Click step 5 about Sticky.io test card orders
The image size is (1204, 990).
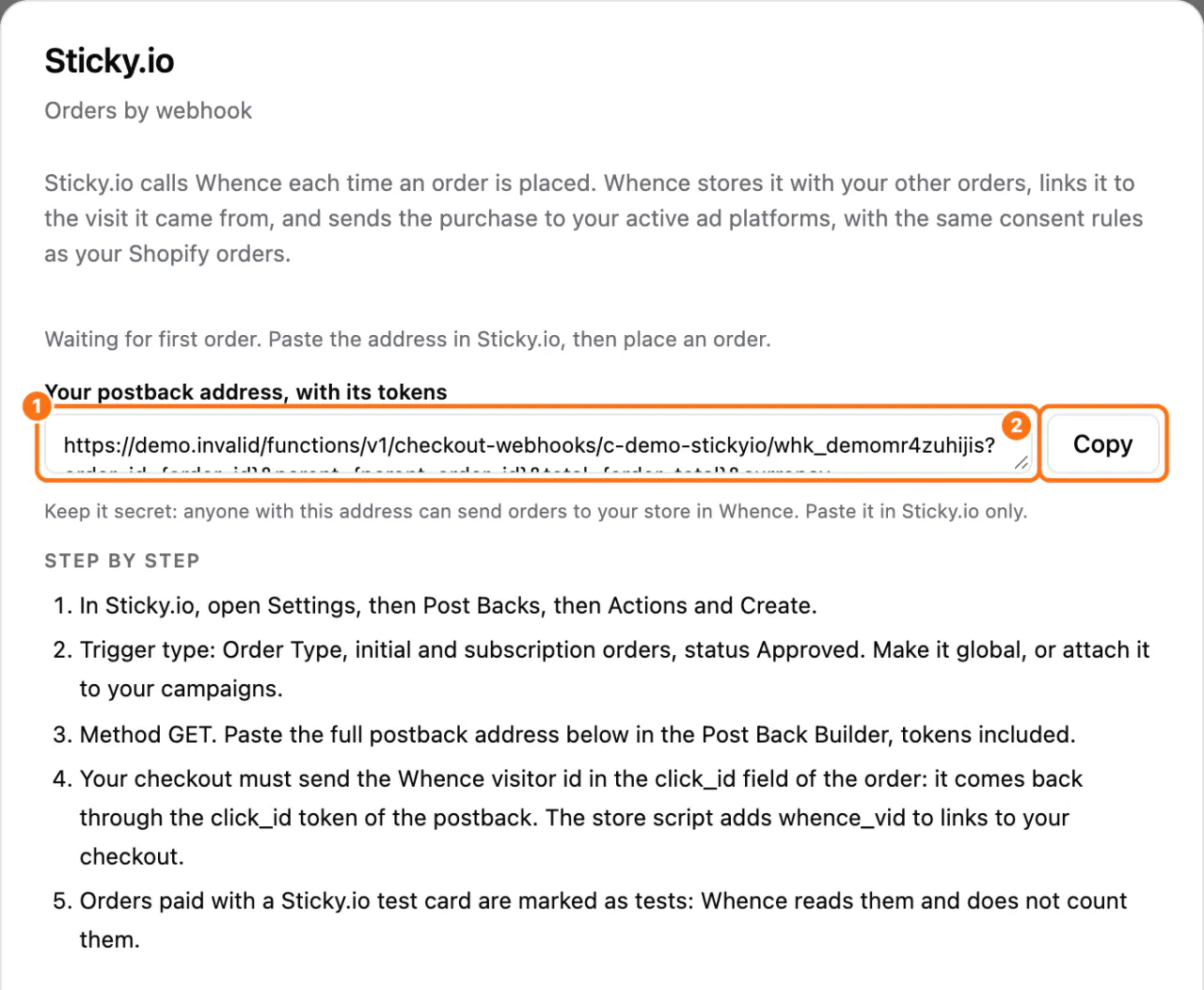pos(603,920)
